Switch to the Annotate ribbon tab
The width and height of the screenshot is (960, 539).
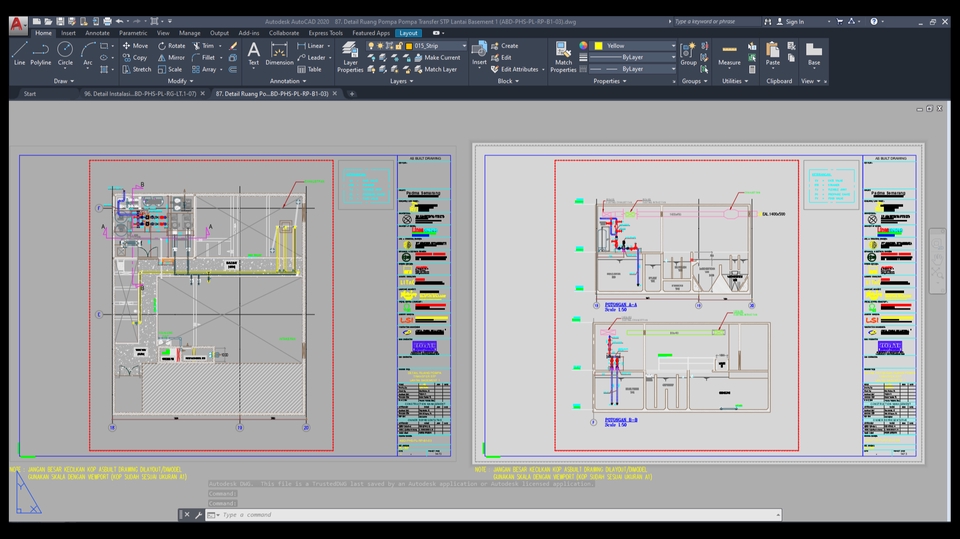[x=97, y=33]
